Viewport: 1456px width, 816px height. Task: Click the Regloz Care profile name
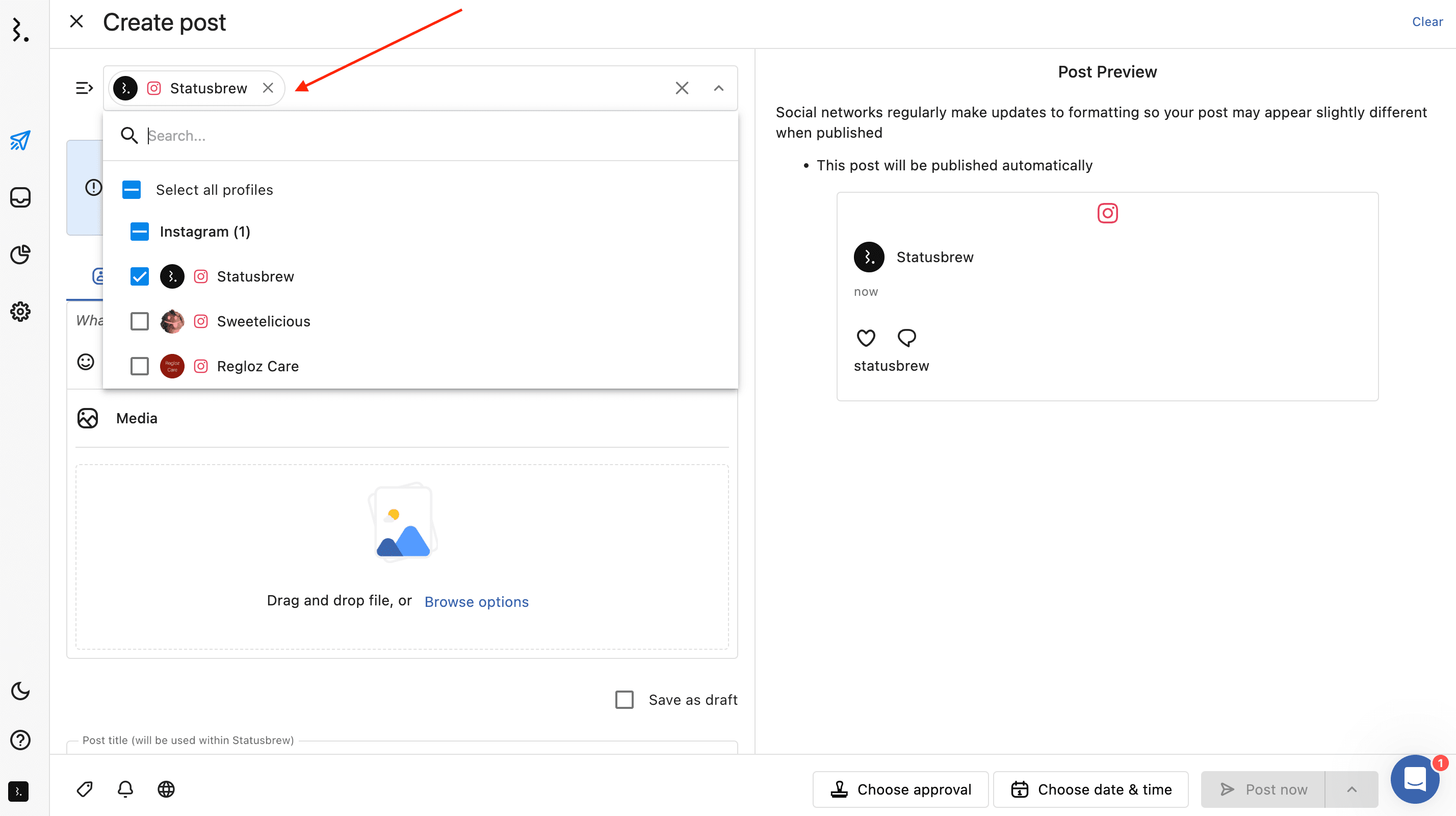pyautogui.click(x=258, y=366)
